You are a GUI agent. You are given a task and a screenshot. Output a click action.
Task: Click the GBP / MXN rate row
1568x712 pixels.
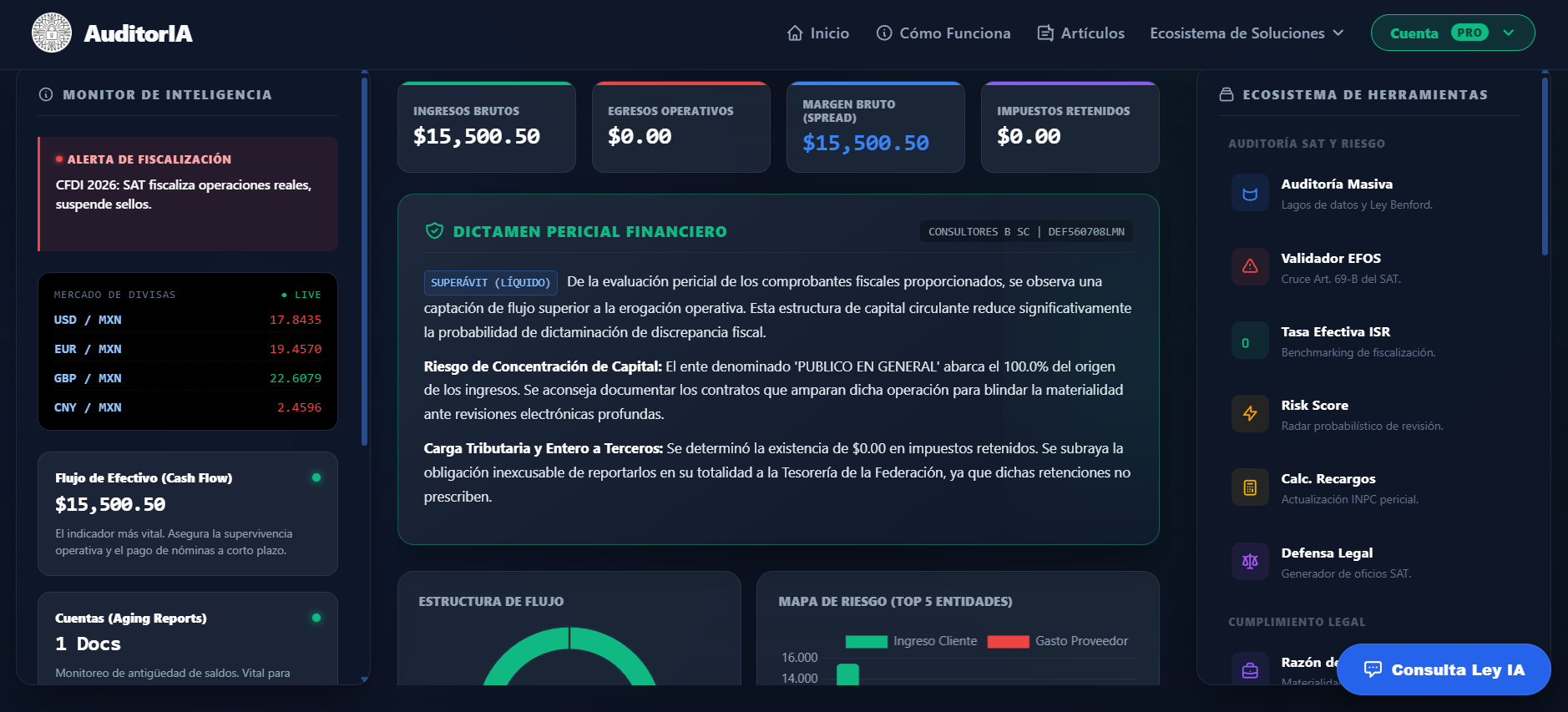pyautogui.click(x=188, y=378)
